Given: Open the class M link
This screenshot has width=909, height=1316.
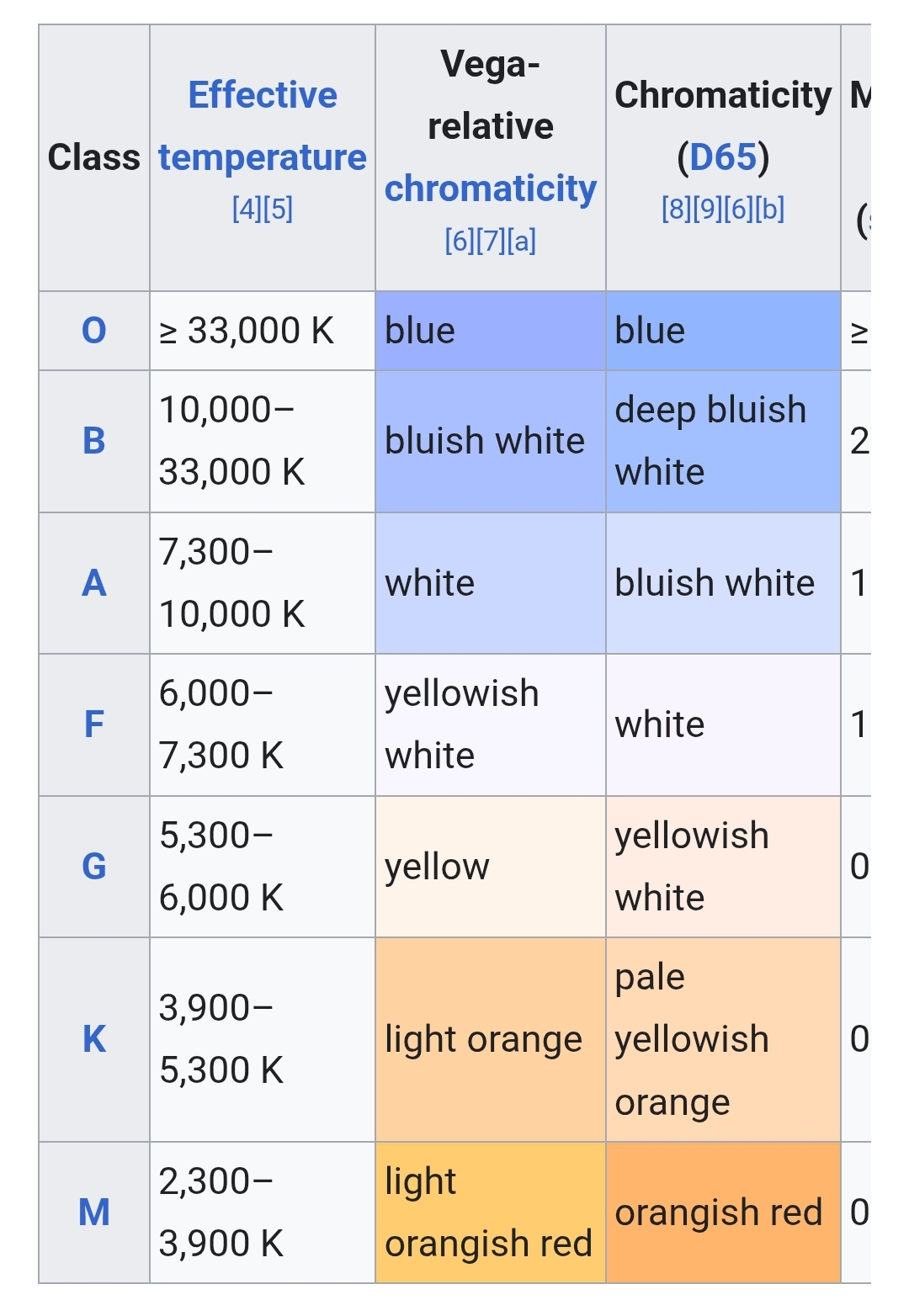Looking at the screenshot, I should pos(94,1213).
